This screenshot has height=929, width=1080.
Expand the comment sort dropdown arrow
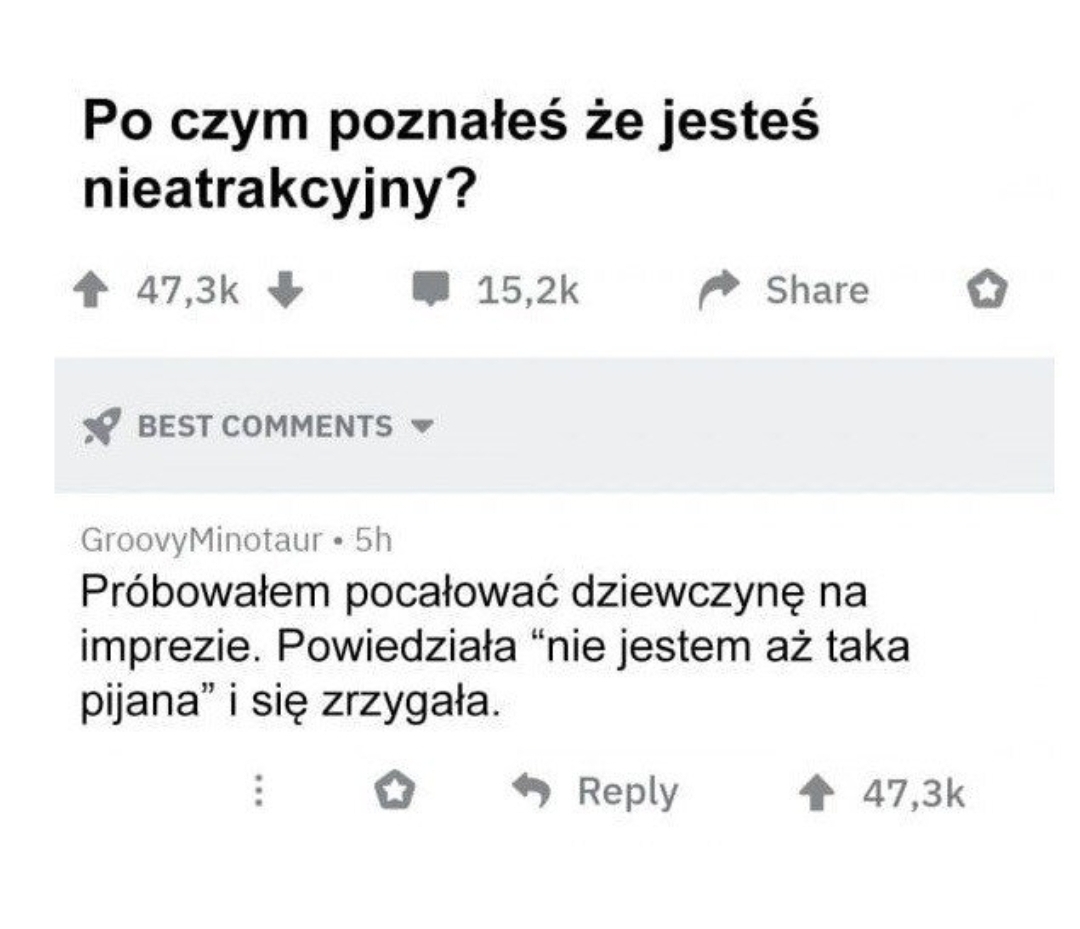pyautogui.click(x=423, y=428)
